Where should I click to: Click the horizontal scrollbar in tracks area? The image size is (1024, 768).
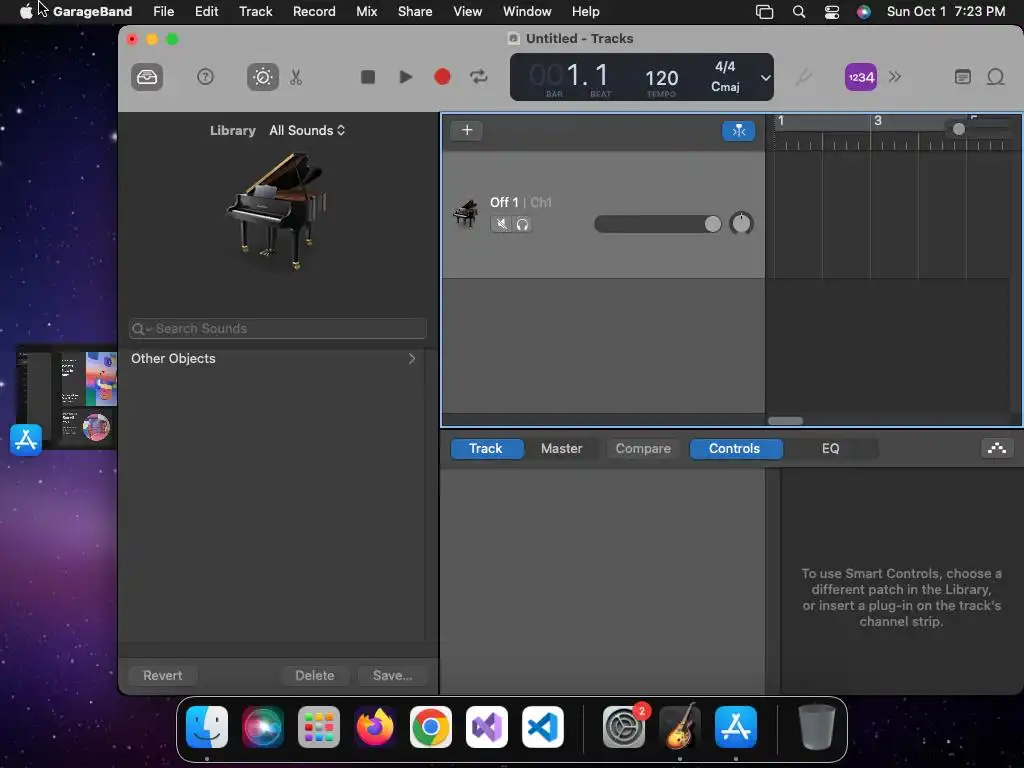(x=785, y=421)
